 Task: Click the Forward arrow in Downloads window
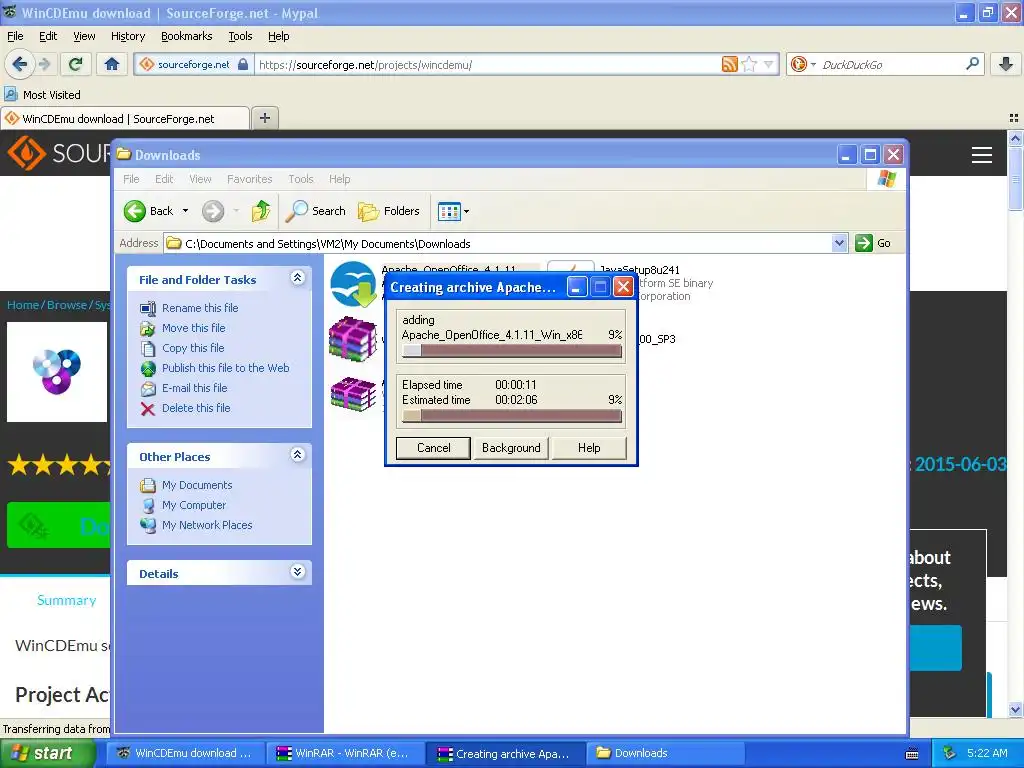pos(213,211)
